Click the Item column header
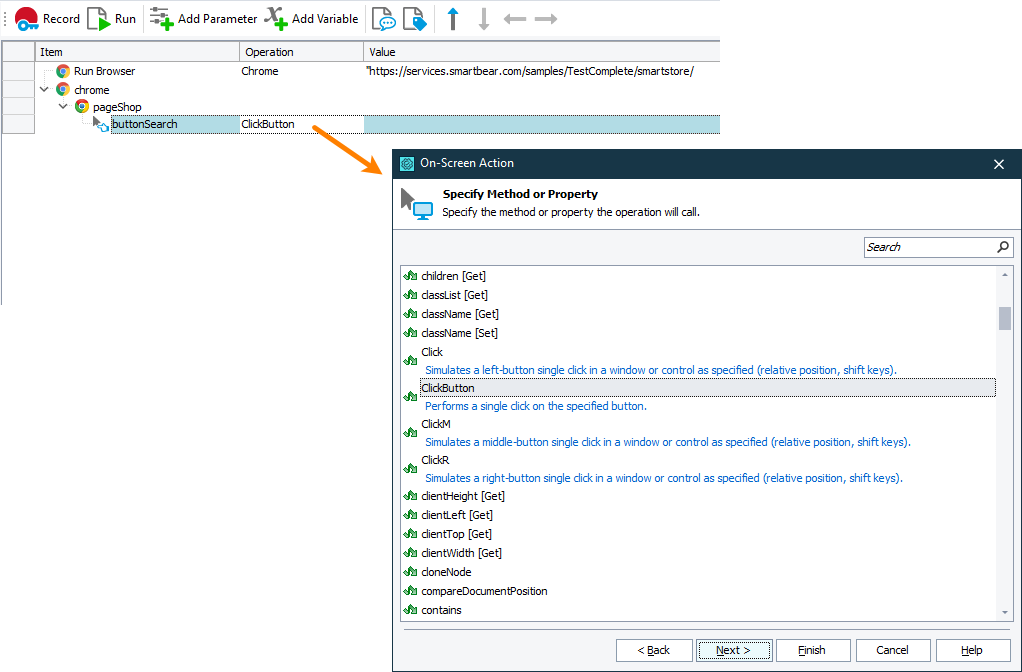This screenshot has height=672, width=1022. [137, 51]
